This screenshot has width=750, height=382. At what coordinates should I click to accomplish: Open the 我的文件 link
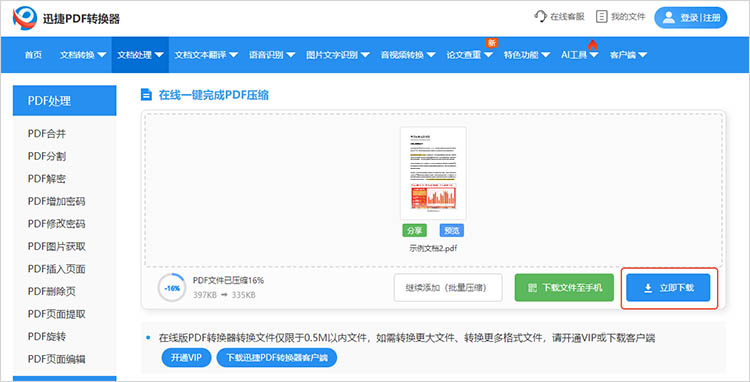point(621,17)
